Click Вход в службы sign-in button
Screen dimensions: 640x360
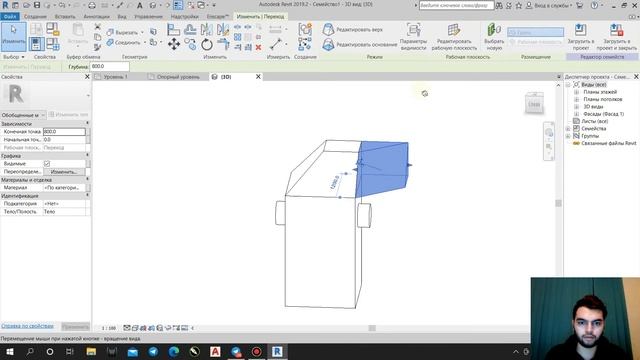point(549,6)
